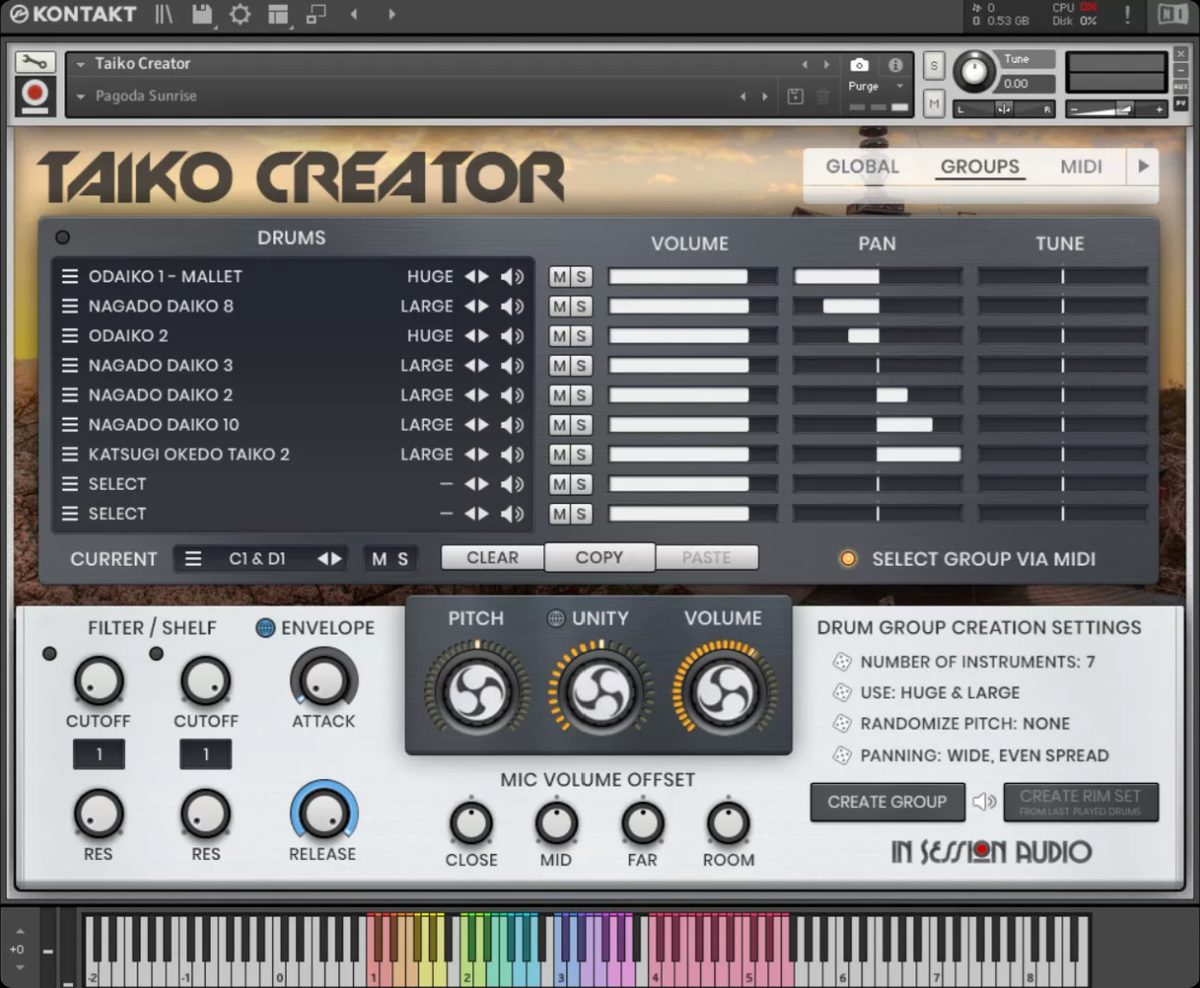This screenshot has height=988, width=1200.
Task: Click the COPY button
Action: tap(599, 558)
